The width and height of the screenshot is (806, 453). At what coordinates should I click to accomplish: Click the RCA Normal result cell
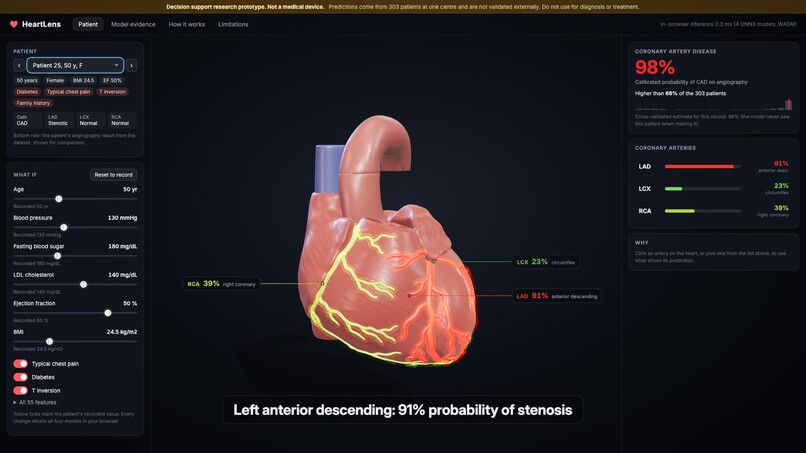(x=122, y=120)
